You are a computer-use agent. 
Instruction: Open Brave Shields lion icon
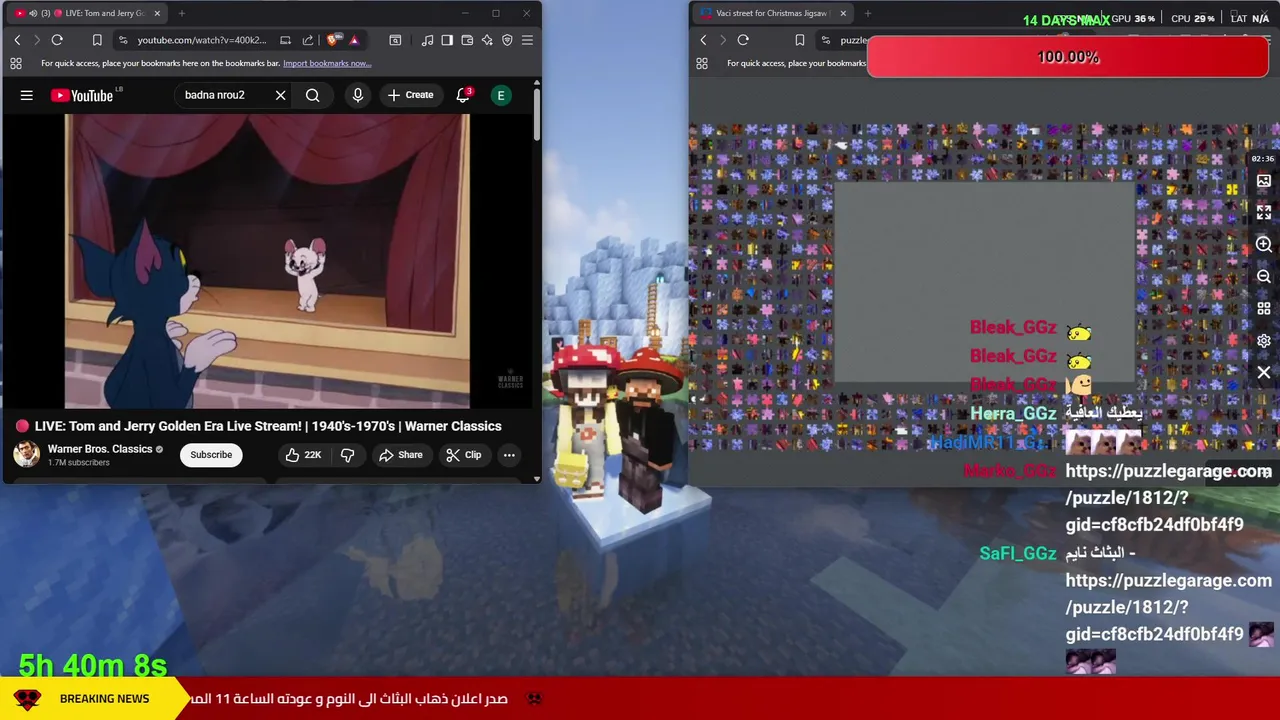coord(335,40)
